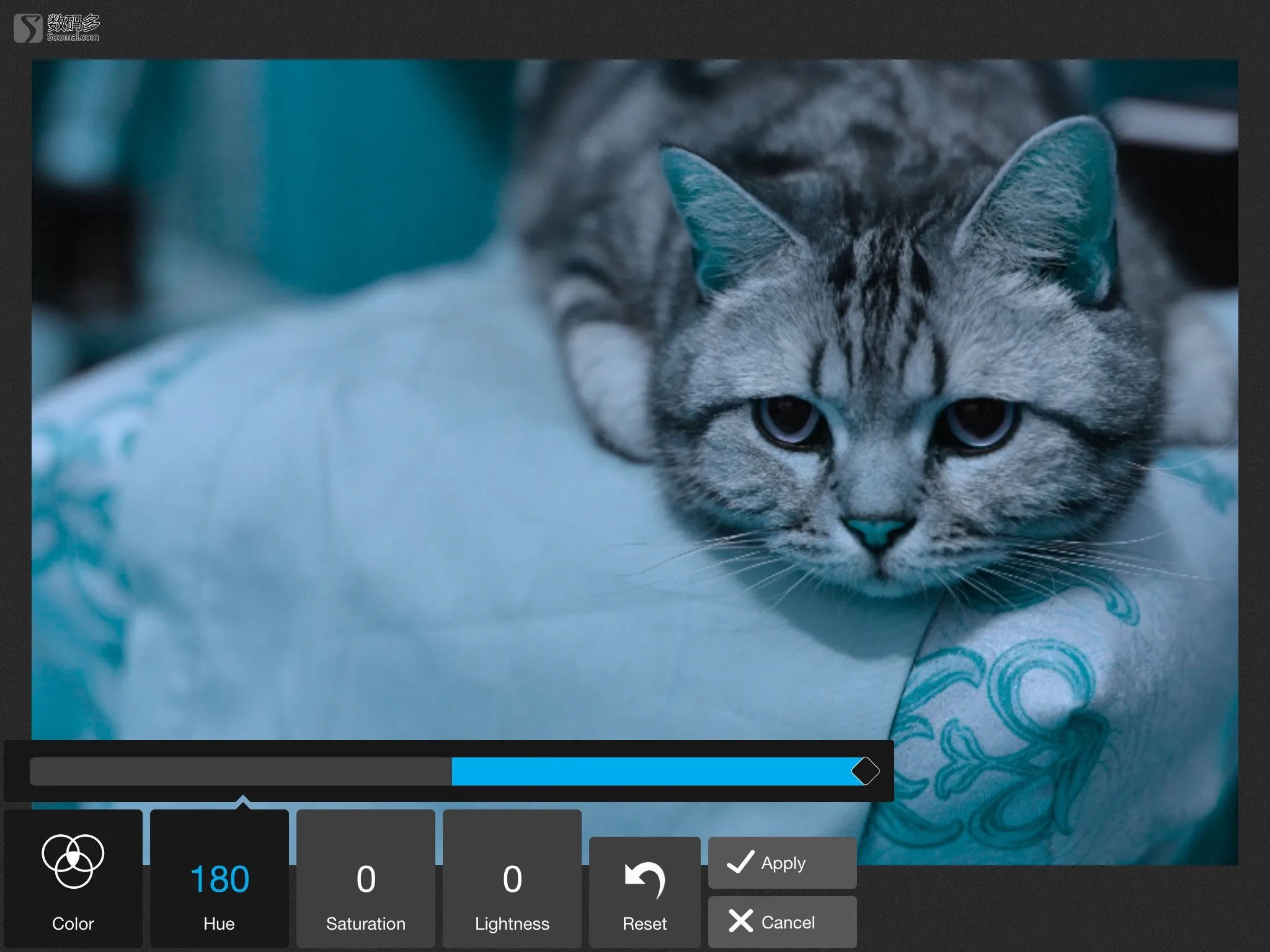Screen dimensions: 1270x952
Task: Reset the color adjustments
Action: (x=645, y=892)
